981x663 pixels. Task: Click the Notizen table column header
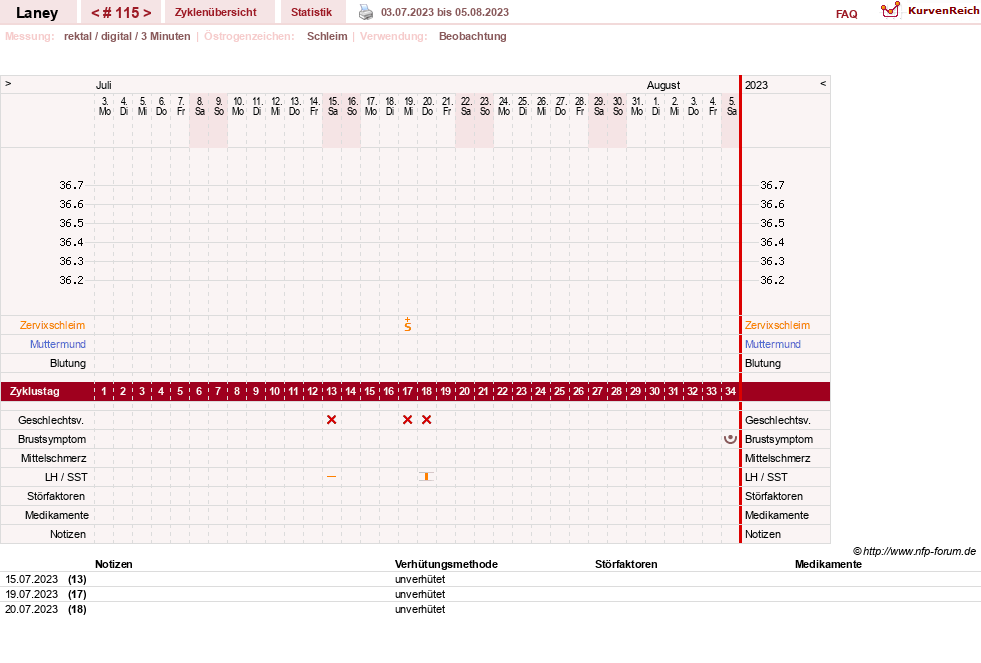coord(114,564)
